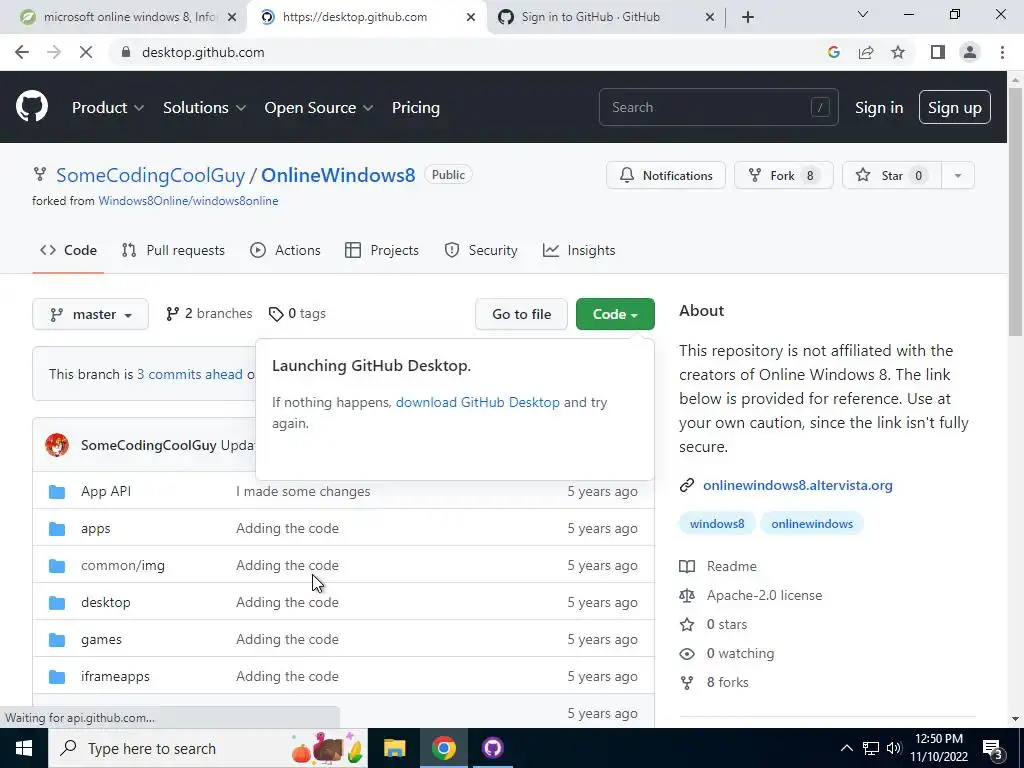Expand the Product menu

click(108, 108)
